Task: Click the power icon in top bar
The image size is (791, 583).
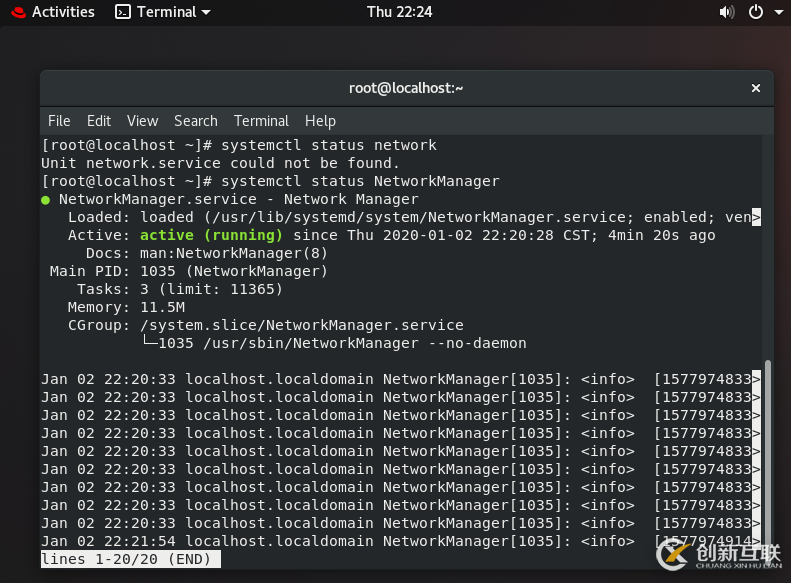Action: (756, 12)
